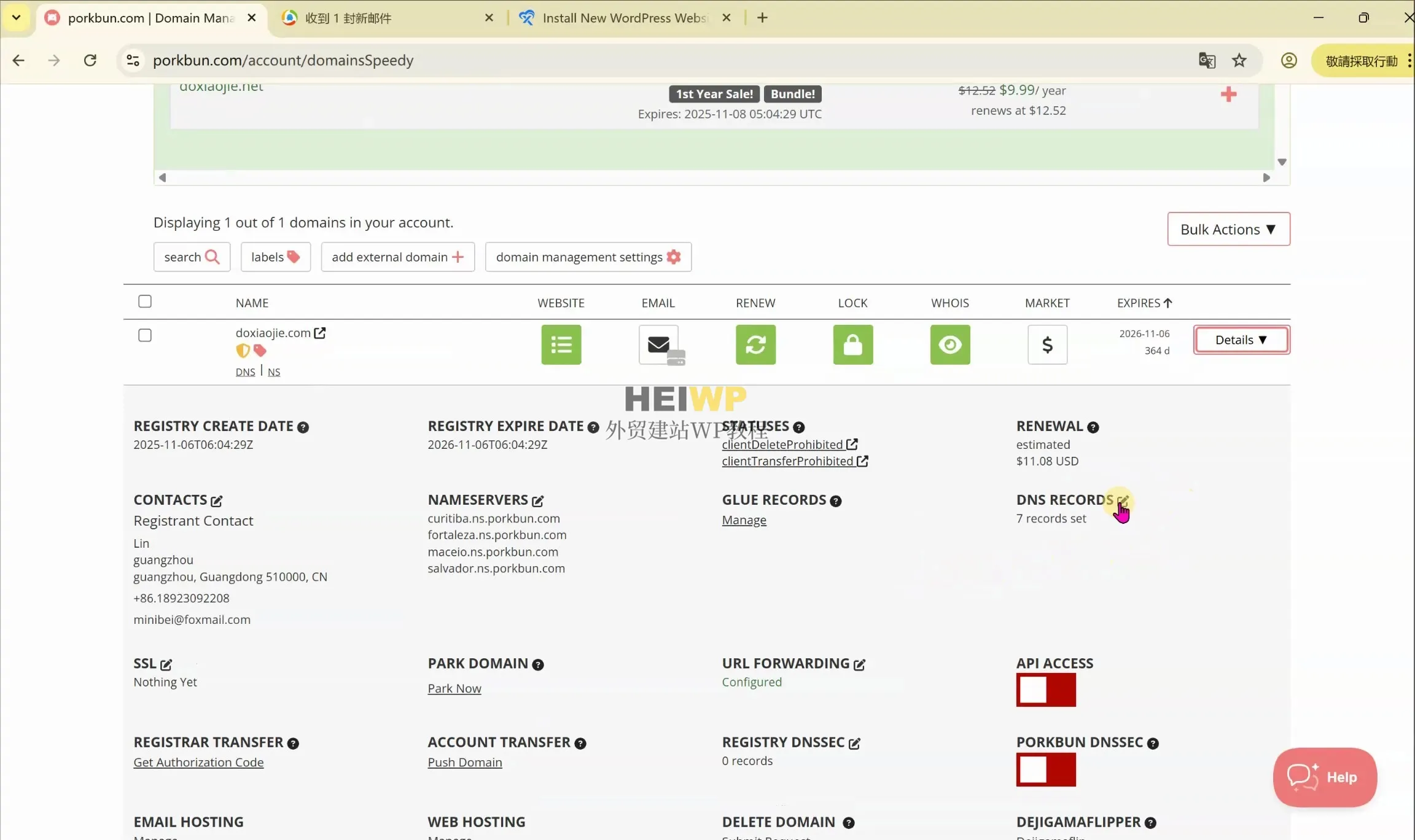The image size is (1415, 840).
Task: Click the Market dollar sign icon
Action: pyautogui.click(x=1047, y=344)
